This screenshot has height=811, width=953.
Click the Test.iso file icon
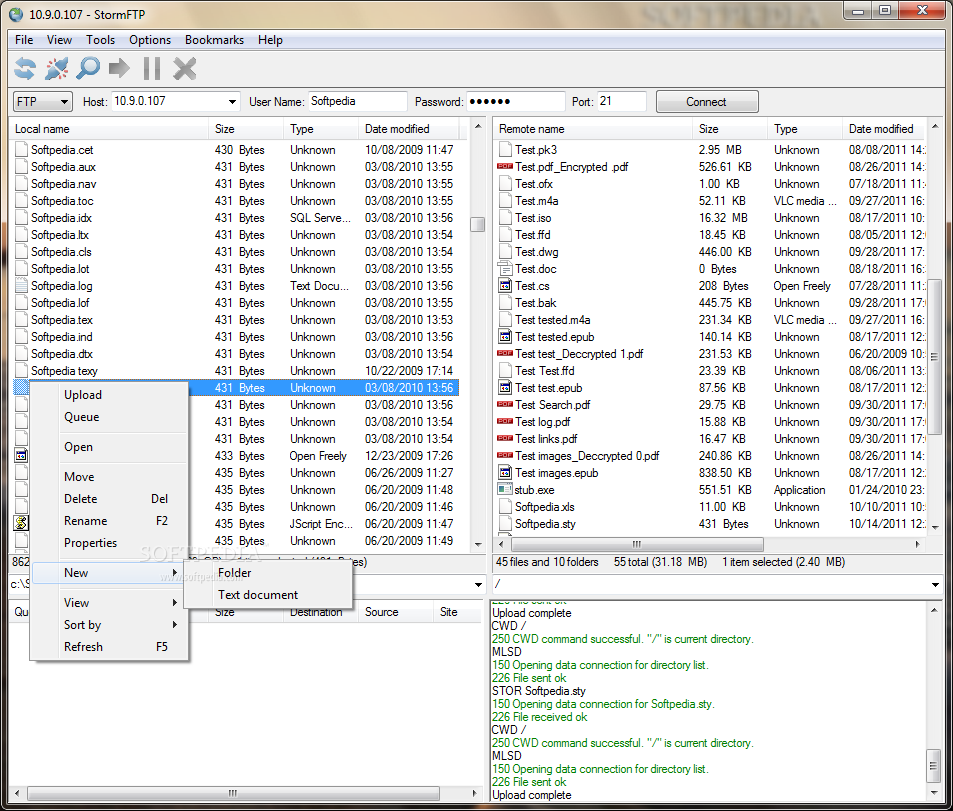pos(504,217)
